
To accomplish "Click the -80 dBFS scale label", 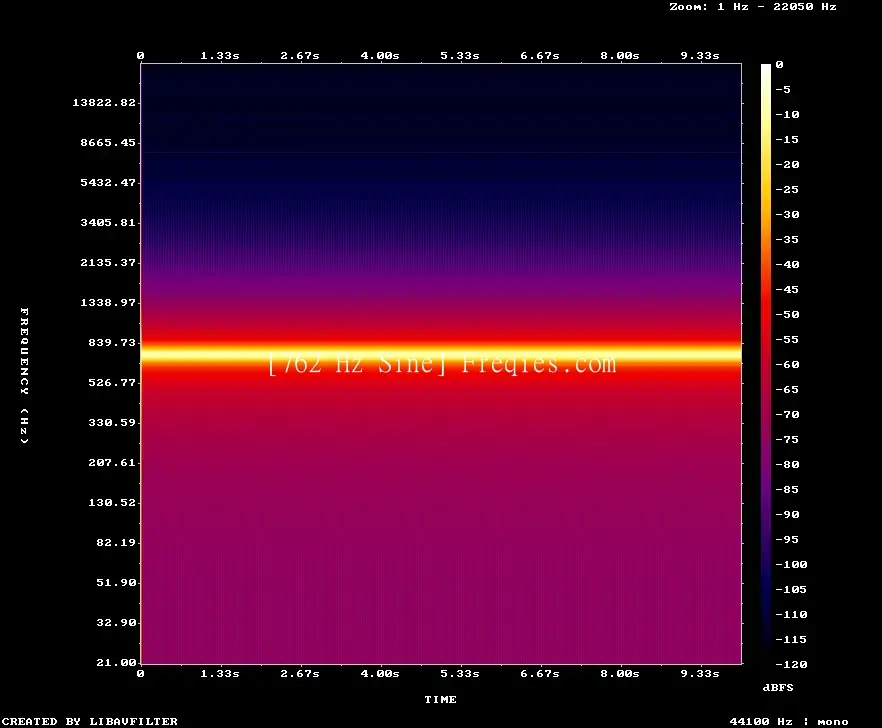I will click(787, 465).
